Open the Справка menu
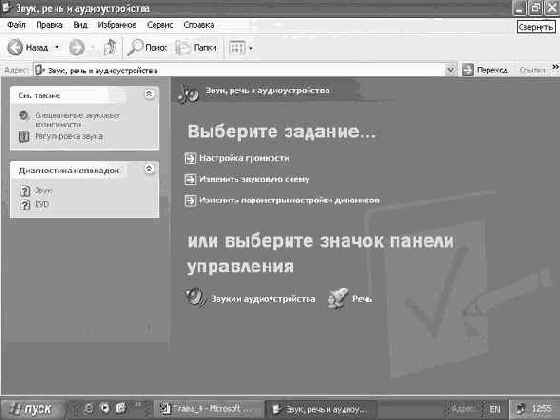The image size is (560, 420). [x=199, y=25]
